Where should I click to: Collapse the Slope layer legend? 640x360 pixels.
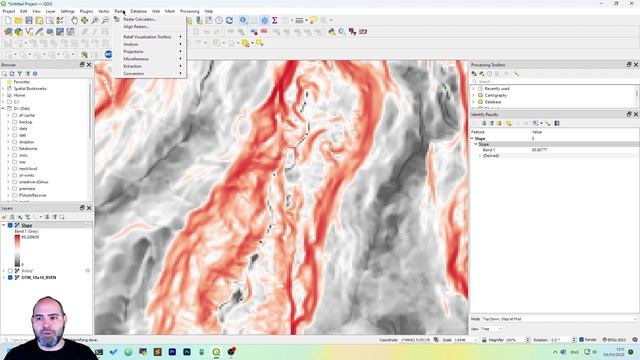coord(4,225)
